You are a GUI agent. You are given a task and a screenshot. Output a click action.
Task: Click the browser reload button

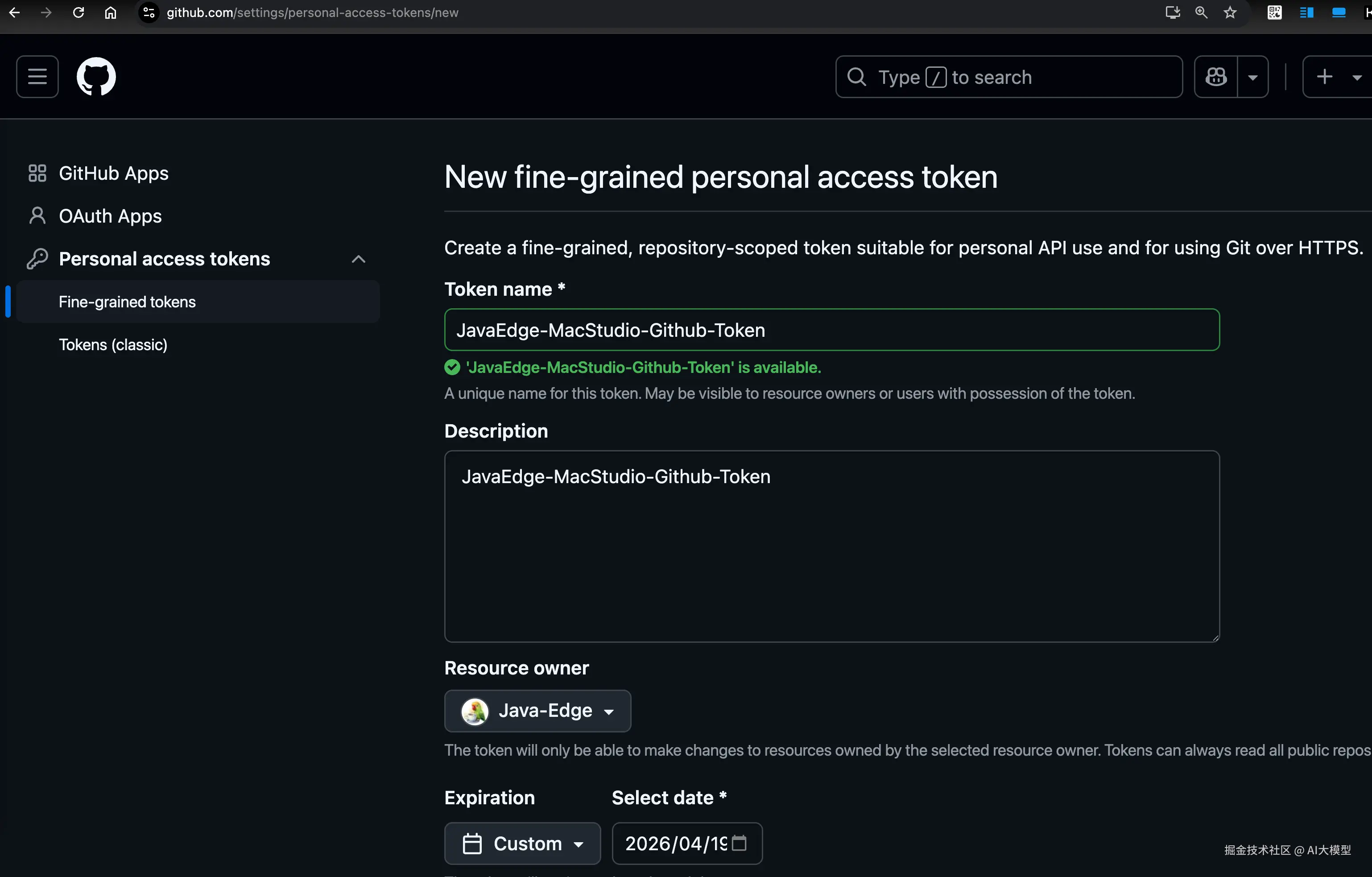(79, 12)
